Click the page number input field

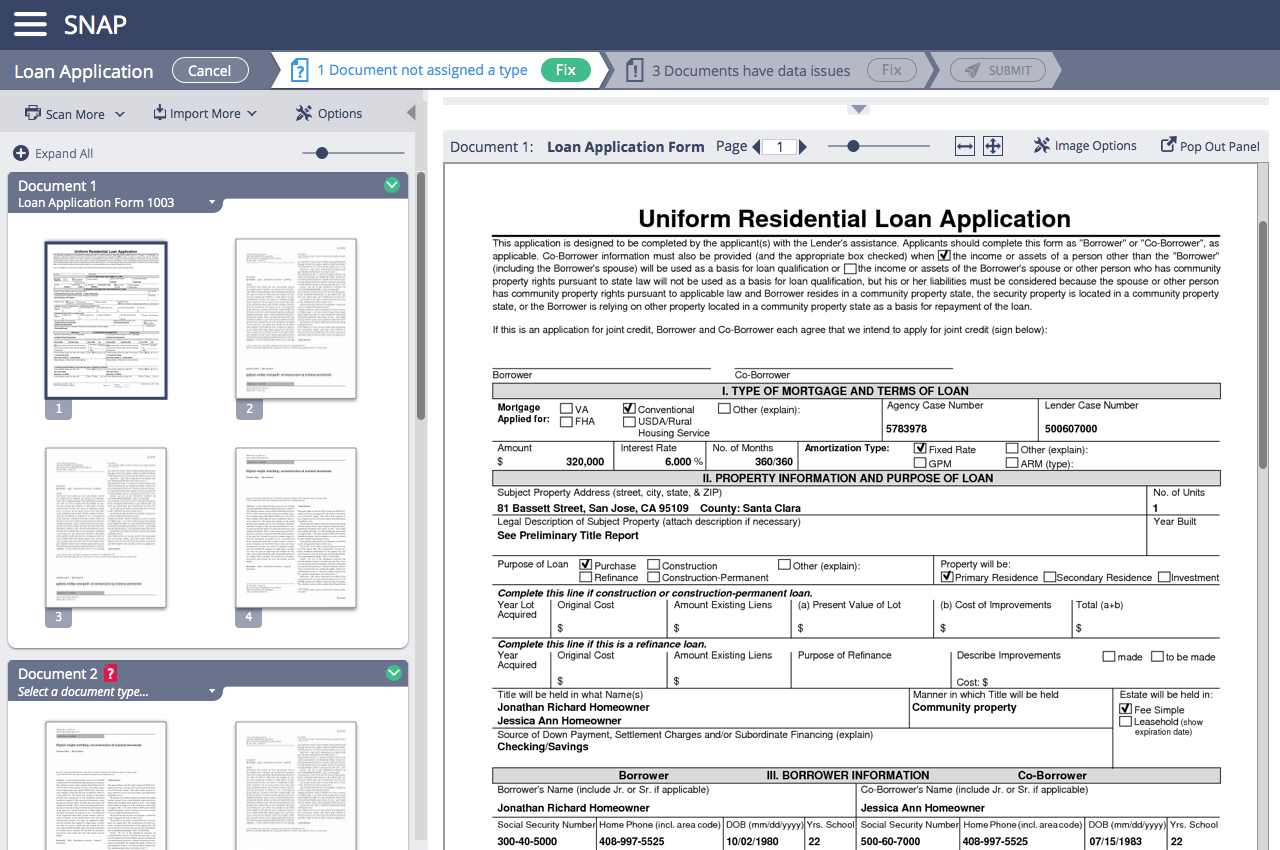[780, 147]
